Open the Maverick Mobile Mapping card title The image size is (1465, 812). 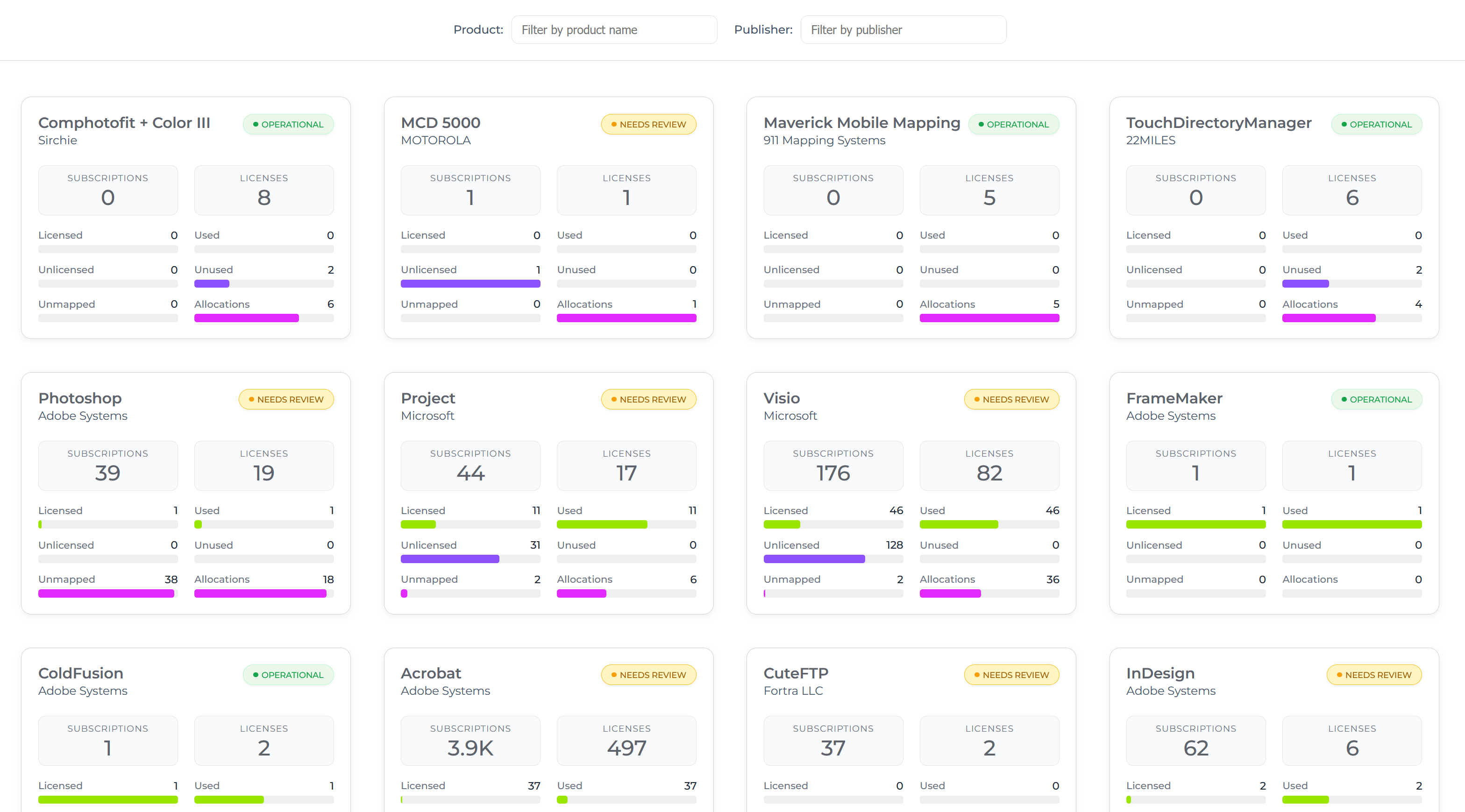(861, 123)
